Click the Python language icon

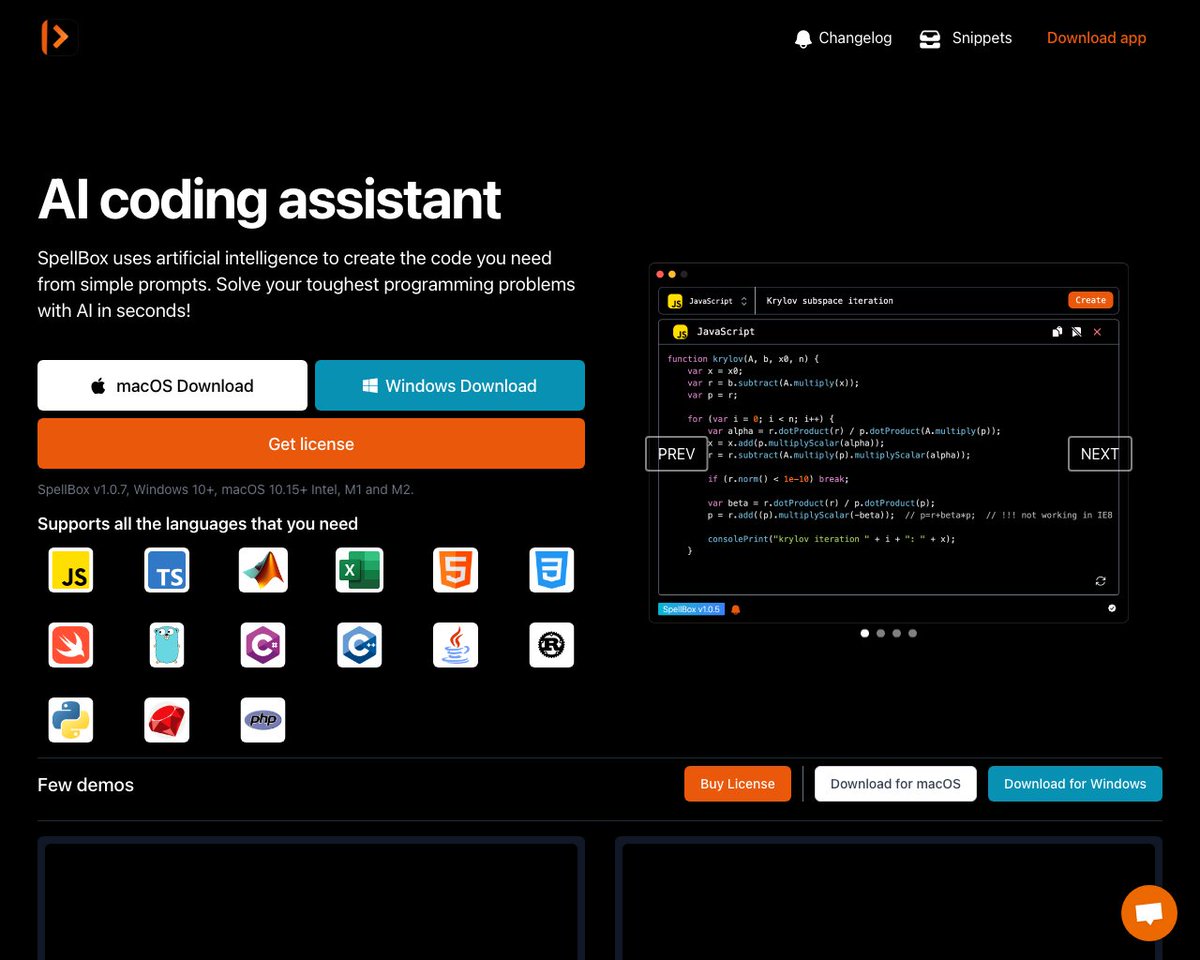tap(70, 719)
